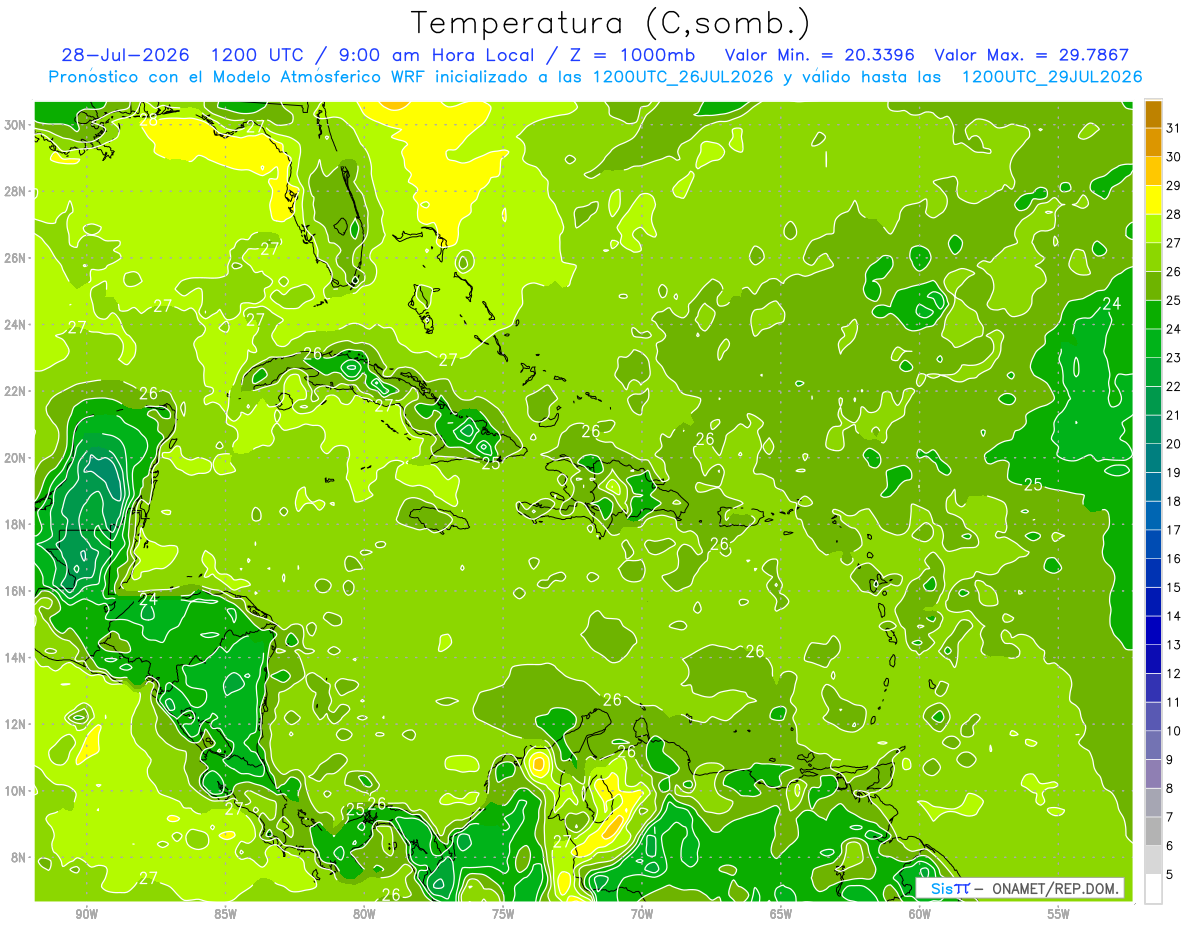Click the "26N" latitude axis label
The width and height of the screenshot is (1200, 927).
(17, 258)
